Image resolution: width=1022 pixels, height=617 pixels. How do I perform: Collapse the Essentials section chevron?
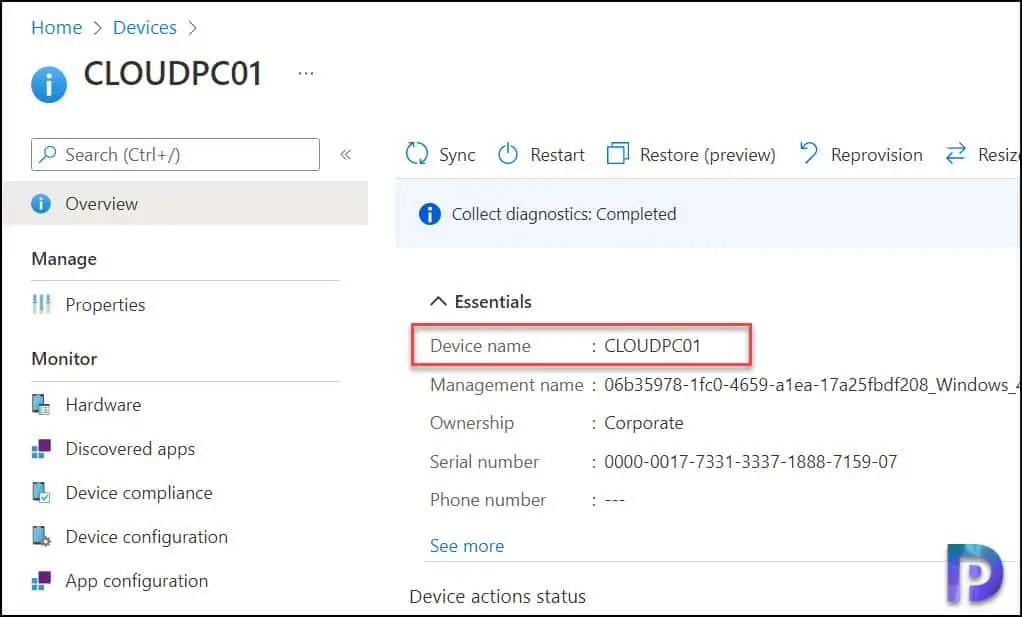pos(439,301)
